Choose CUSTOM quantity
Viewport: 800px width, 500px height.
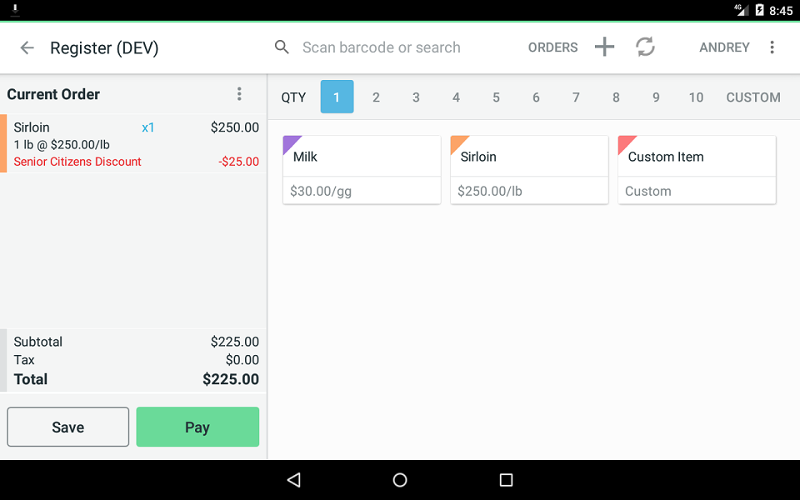pos(753,97)
